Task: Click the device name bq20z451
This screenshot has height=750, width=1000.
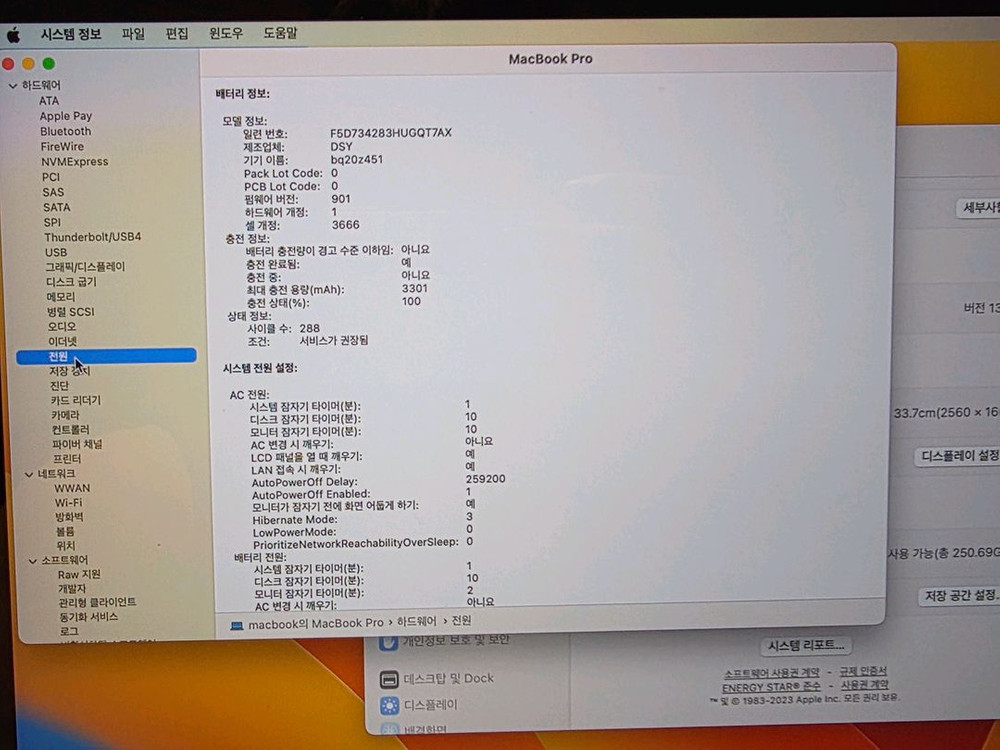Action: point(357,159)
